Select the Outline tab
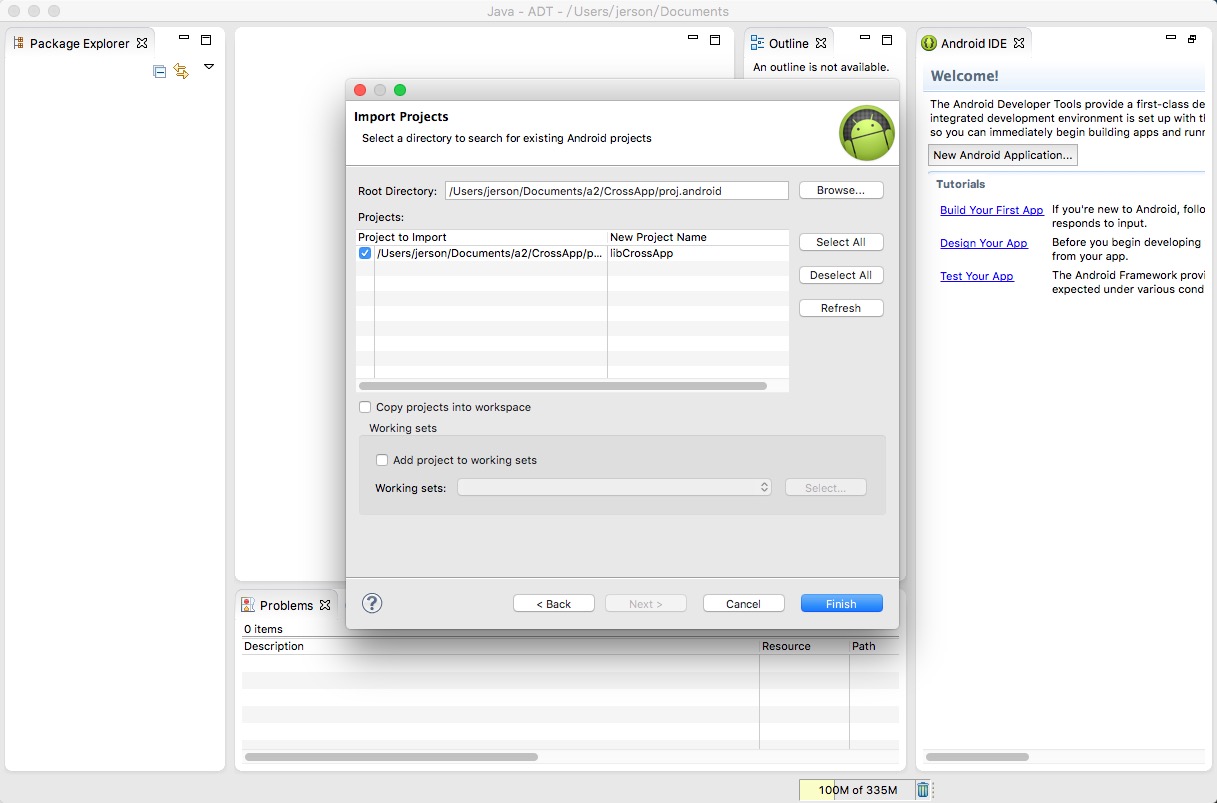 (789, 43)
